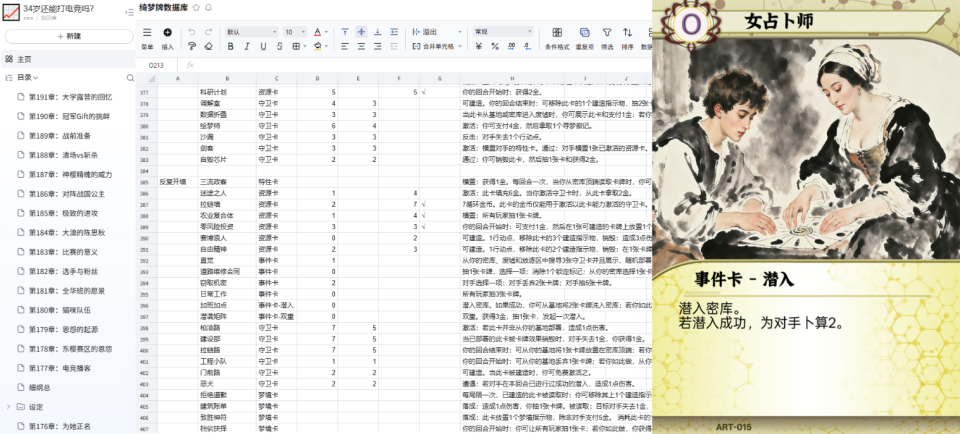Click the borders grid icon
The height and width of the screenshot is (434, 960).
[296, 46]
